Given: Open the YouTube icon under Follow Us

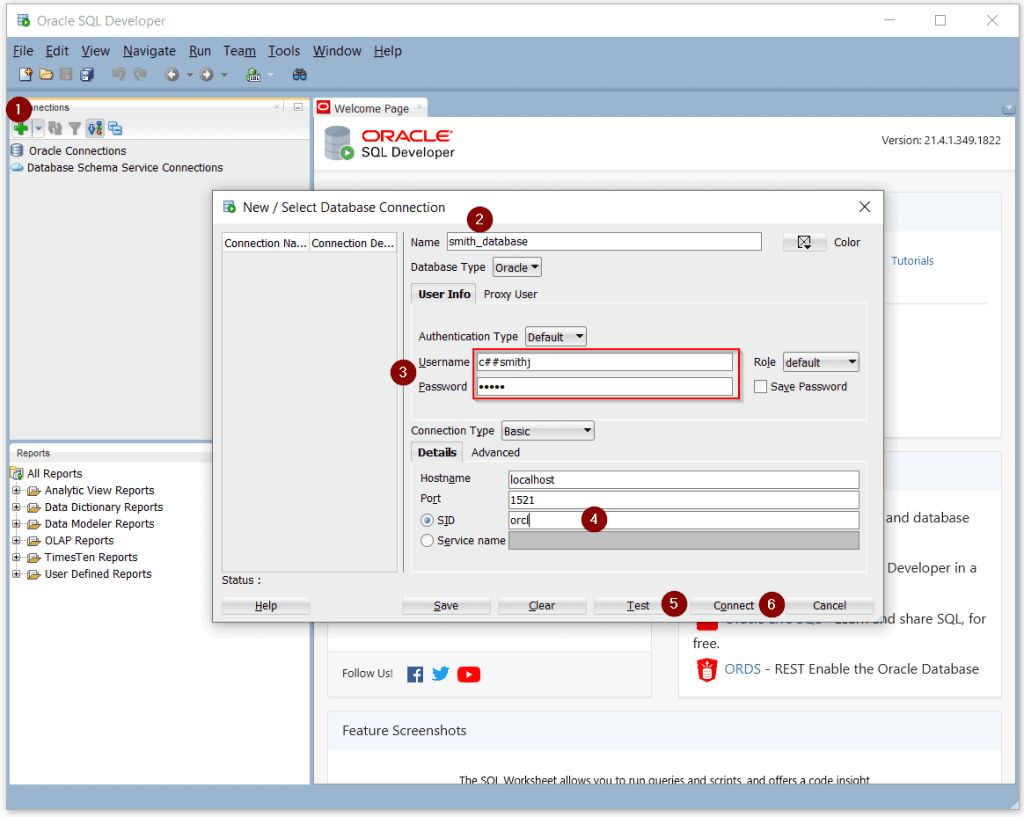Looking at the screenshot, I should click(469, 674).
